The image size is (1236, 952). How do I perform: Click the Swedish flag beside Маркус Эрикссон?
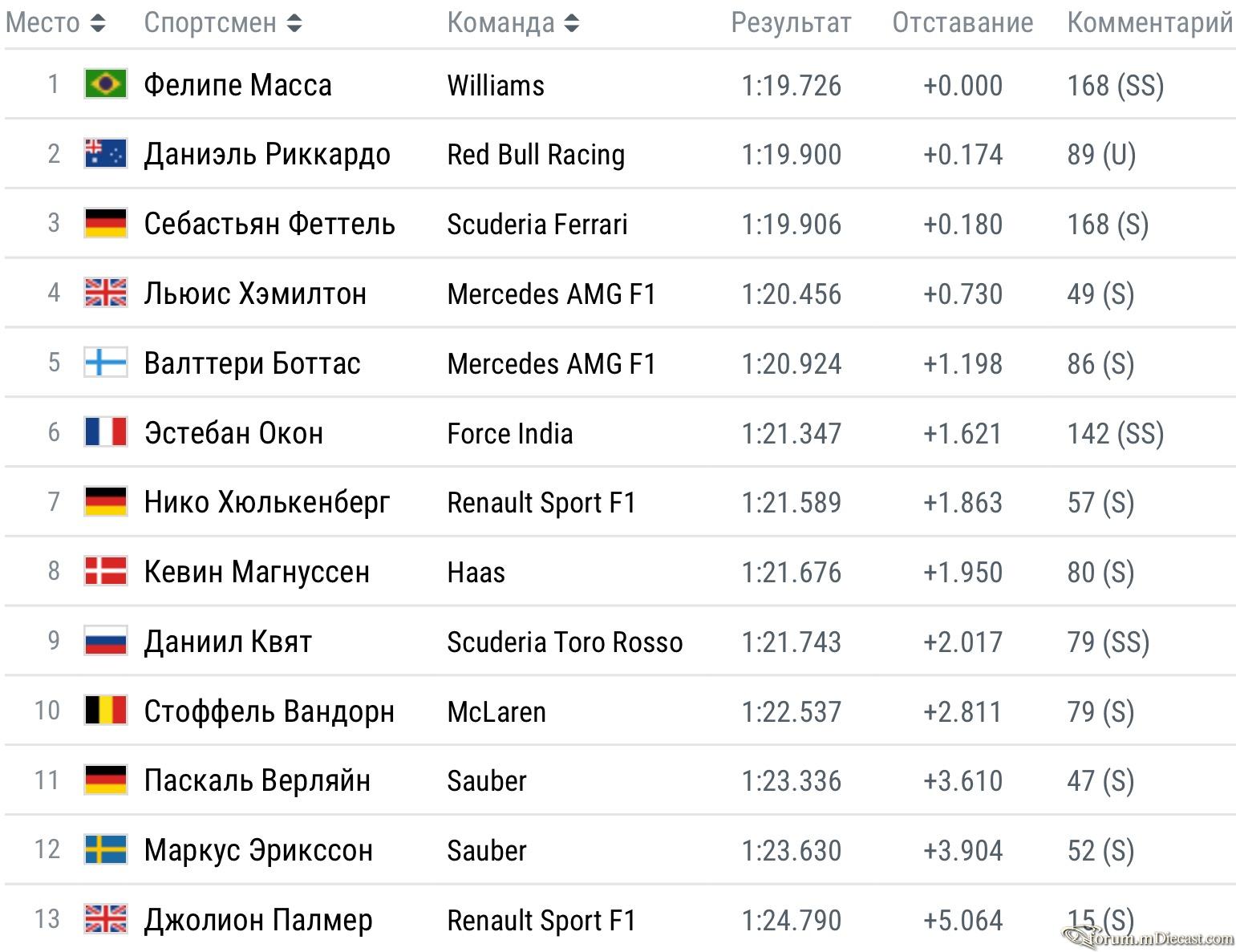(x=106, y=849)
